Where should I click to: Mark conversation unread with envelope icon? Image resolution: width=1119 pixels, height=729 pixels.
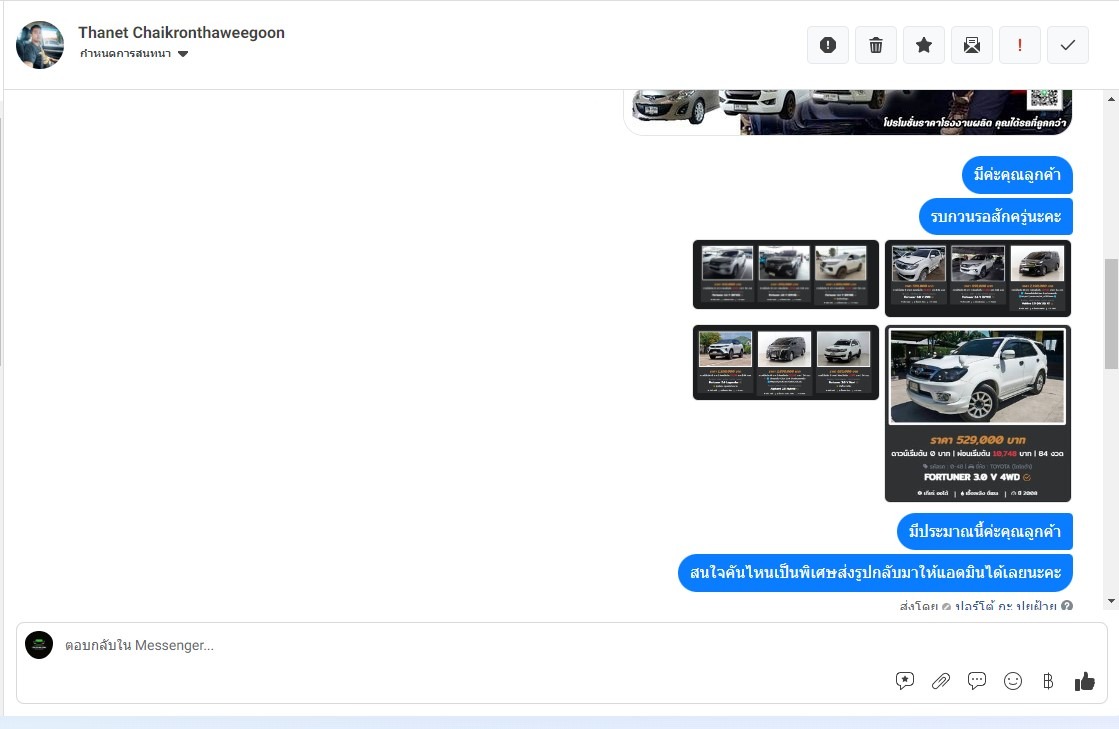pyautogui.click(x=972, y=45)
